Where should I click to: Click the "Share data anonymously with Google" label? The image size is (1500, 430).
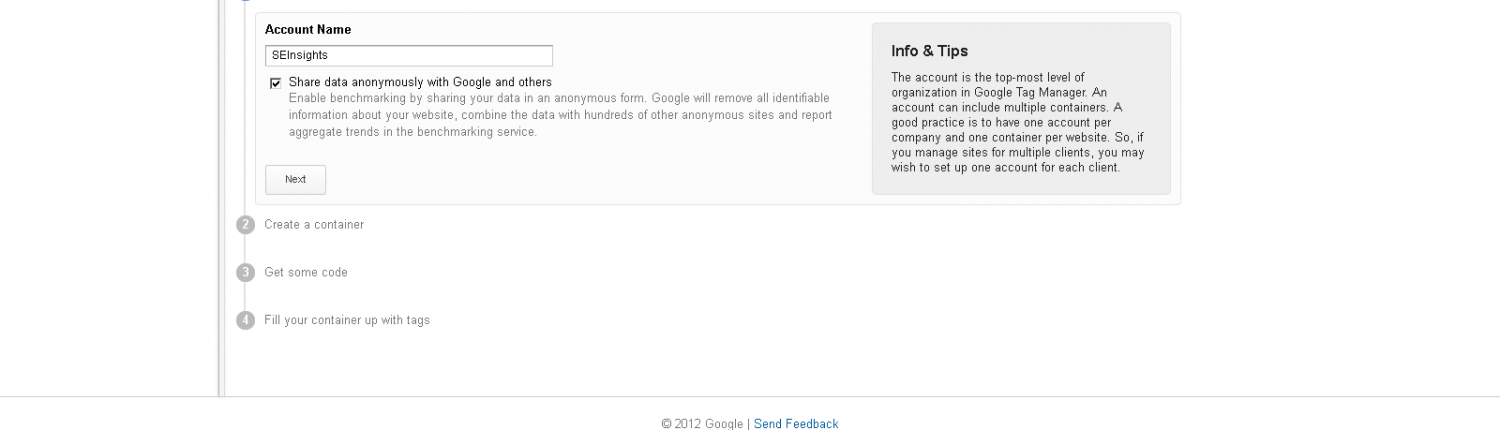[x=420, y=82]
